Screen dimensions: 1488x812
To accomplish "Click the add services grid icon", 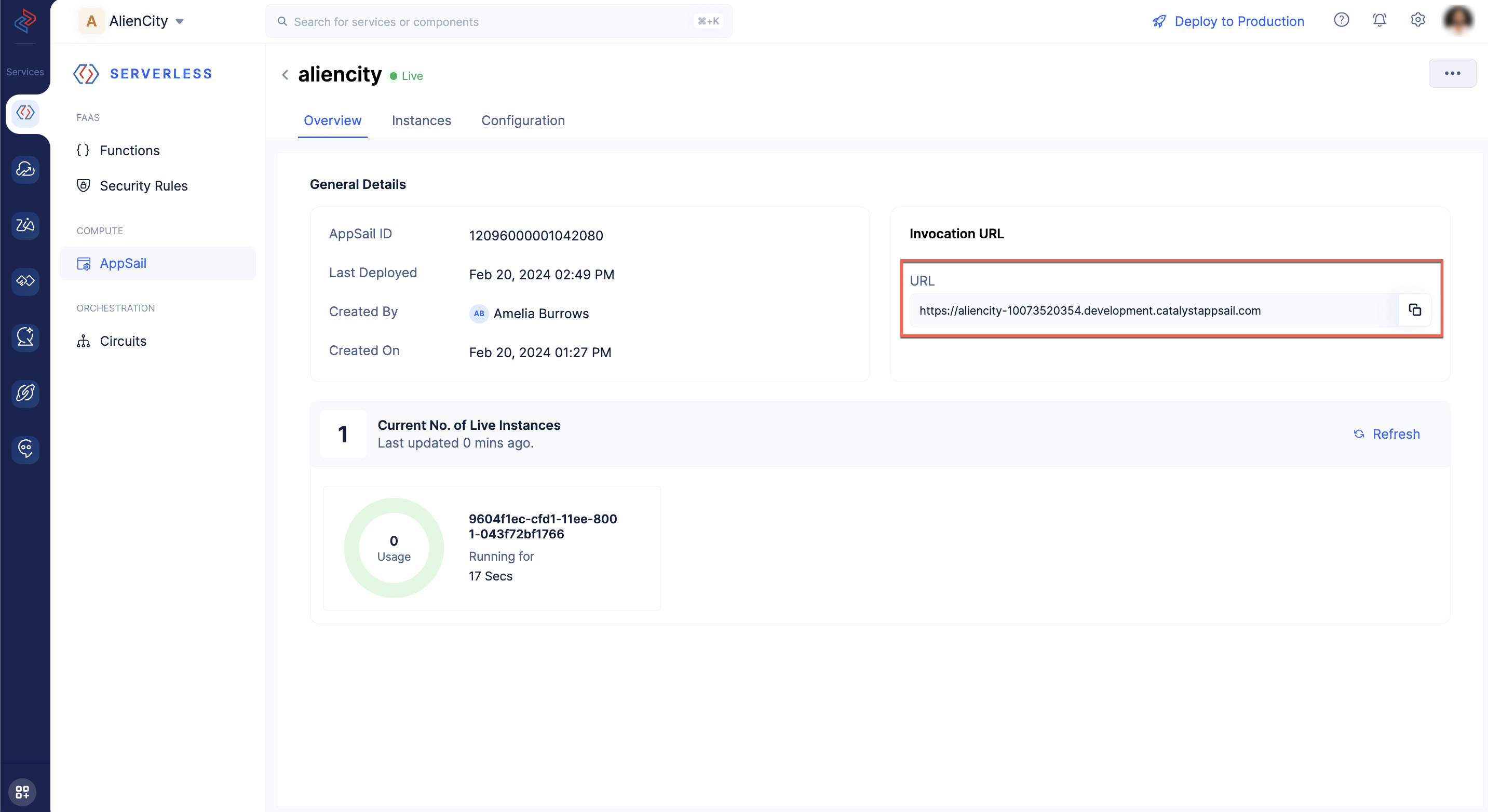I will click(22, 791).
